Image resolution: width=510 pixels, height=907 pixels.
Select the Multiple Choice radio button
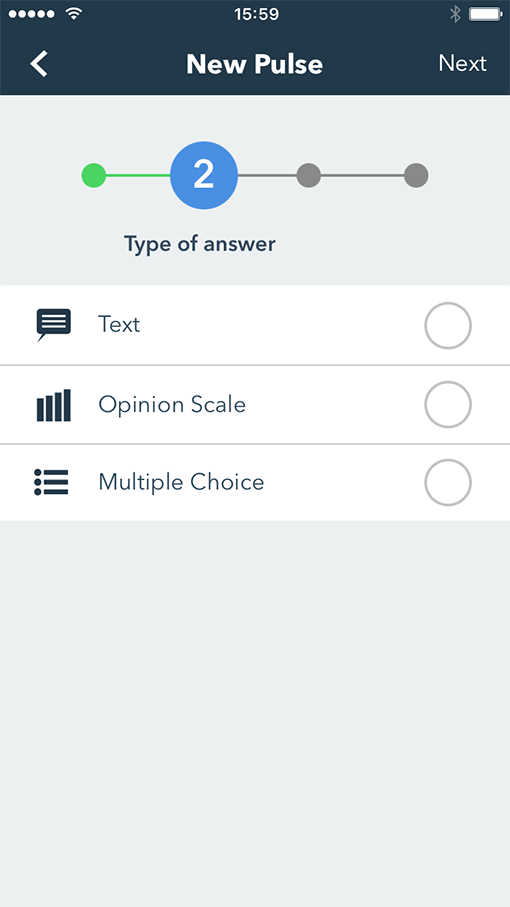point(448,482)
